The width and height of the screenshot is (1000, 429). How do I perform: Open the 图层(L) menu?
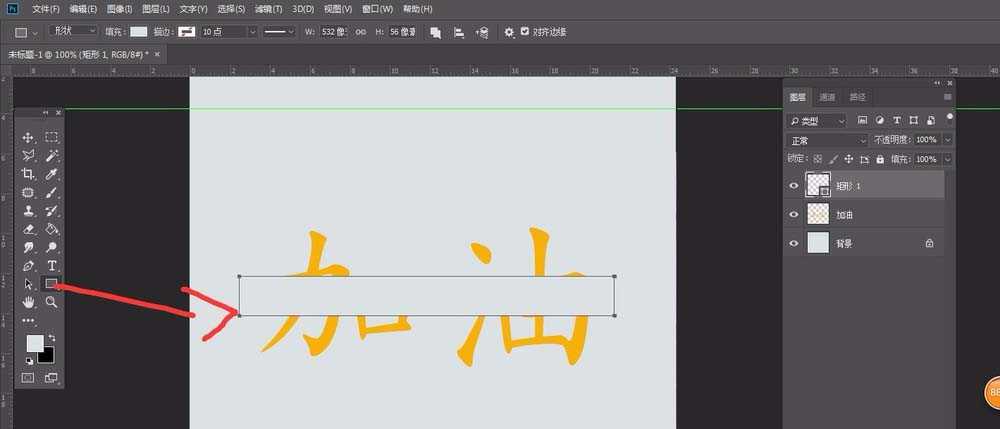tap(155, 9)
